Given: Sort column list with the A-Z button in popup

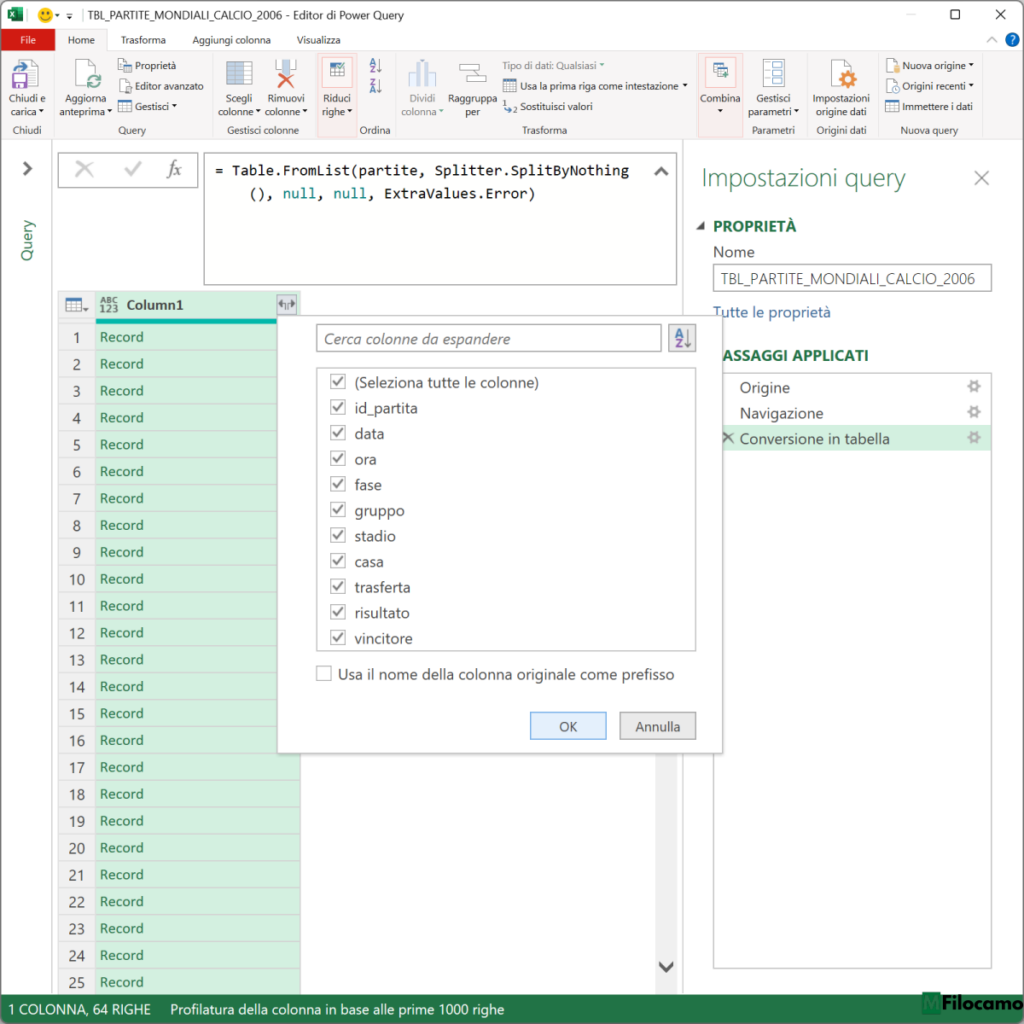Looking at the screenshot, I should (682, 338).
